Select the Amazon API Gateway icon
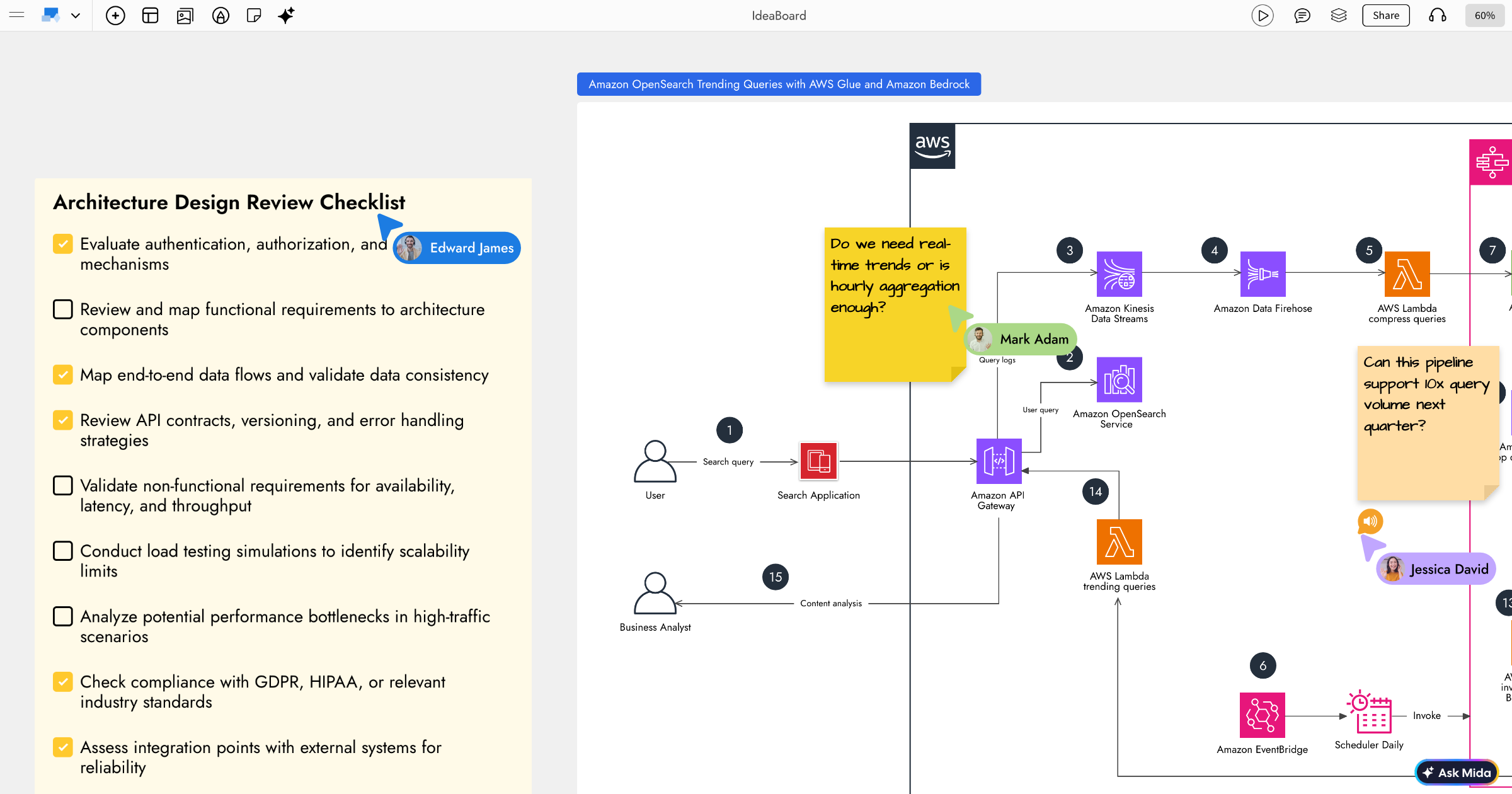 (x=999, y=461)
